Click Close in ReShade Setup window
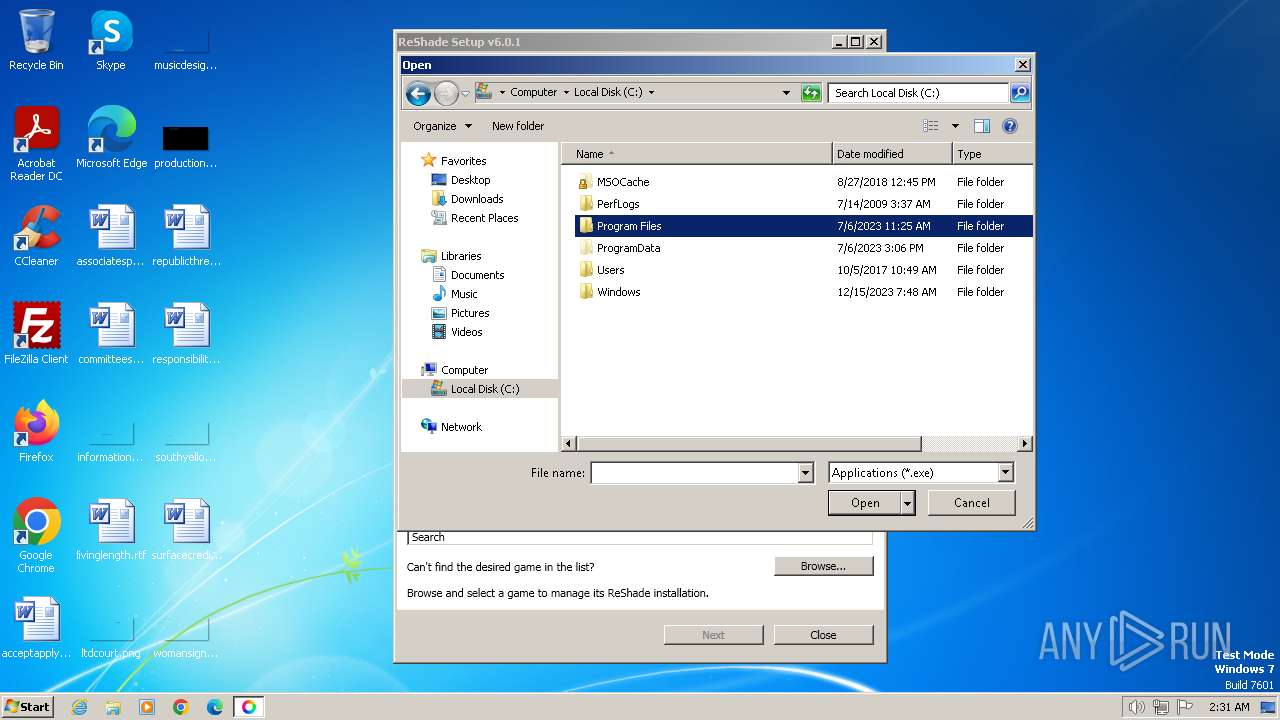 point(823,635)
